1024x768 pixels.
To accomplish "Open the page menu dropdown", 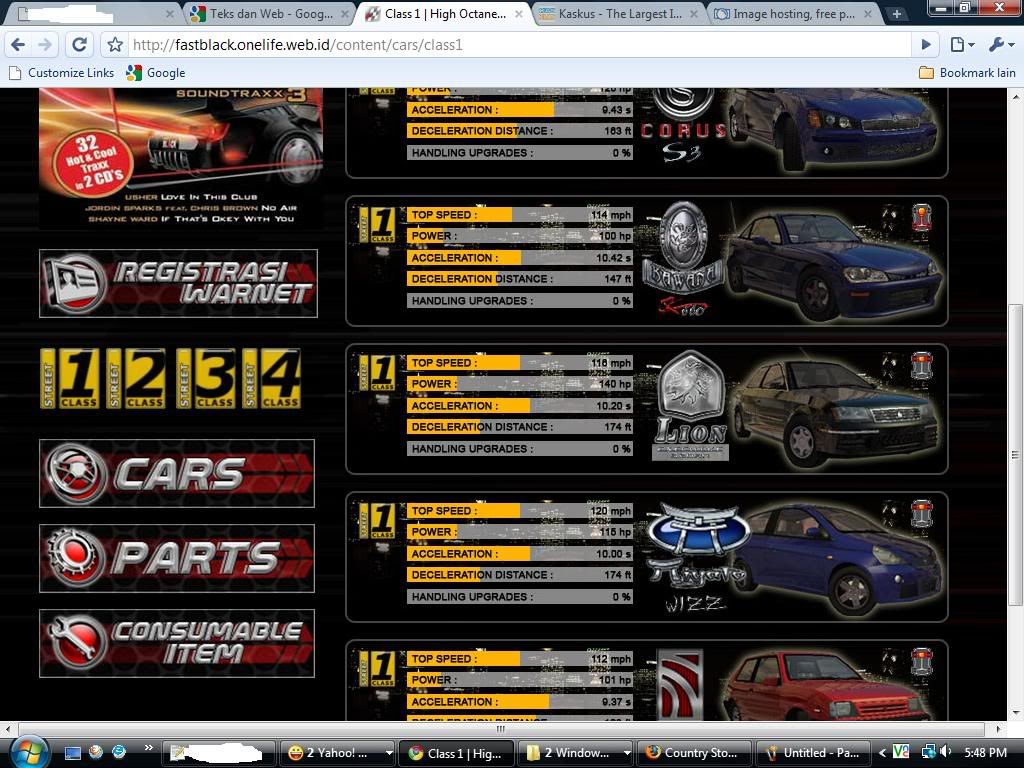I will coord(962,44).
